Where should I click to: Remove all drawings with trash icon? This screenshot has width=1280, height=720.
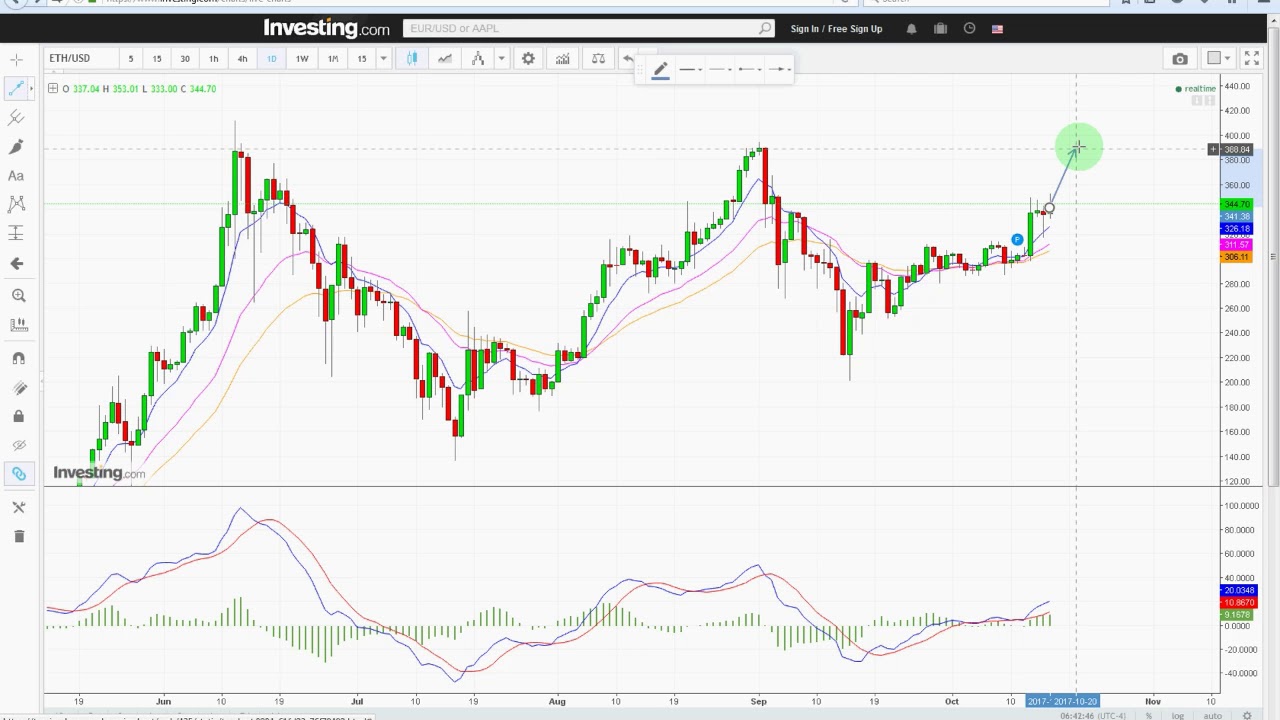[x=18, y=536]
